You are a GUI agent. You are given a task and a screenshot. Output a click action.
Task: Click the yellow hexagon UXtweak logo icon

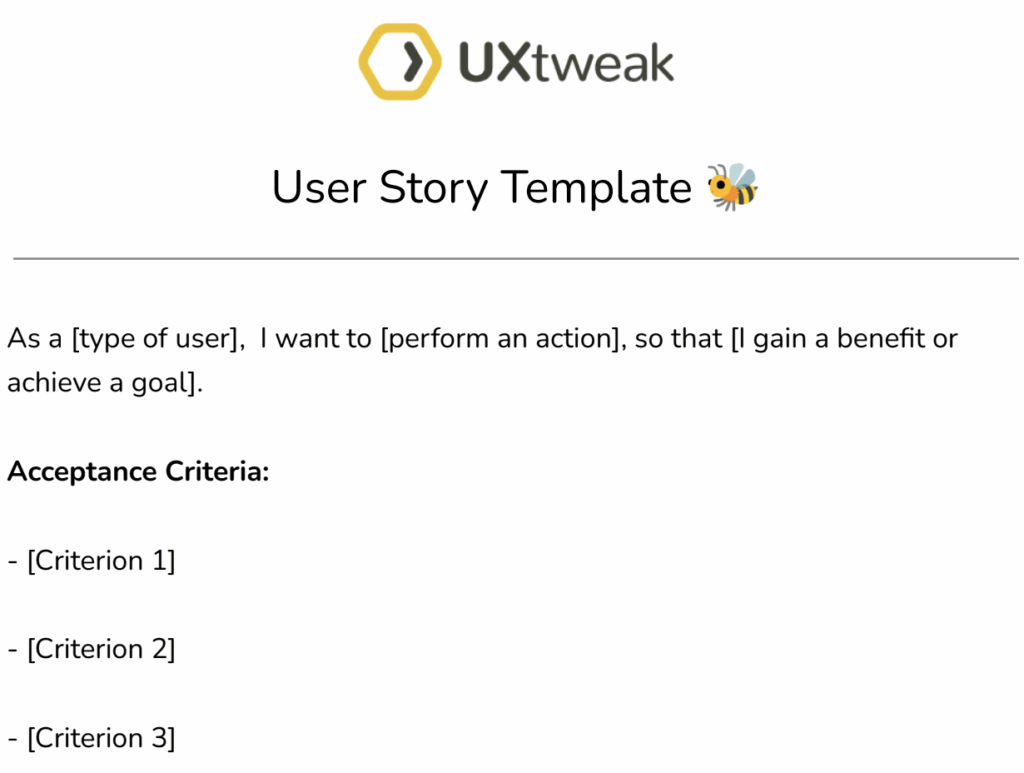[x=400, y=62]
